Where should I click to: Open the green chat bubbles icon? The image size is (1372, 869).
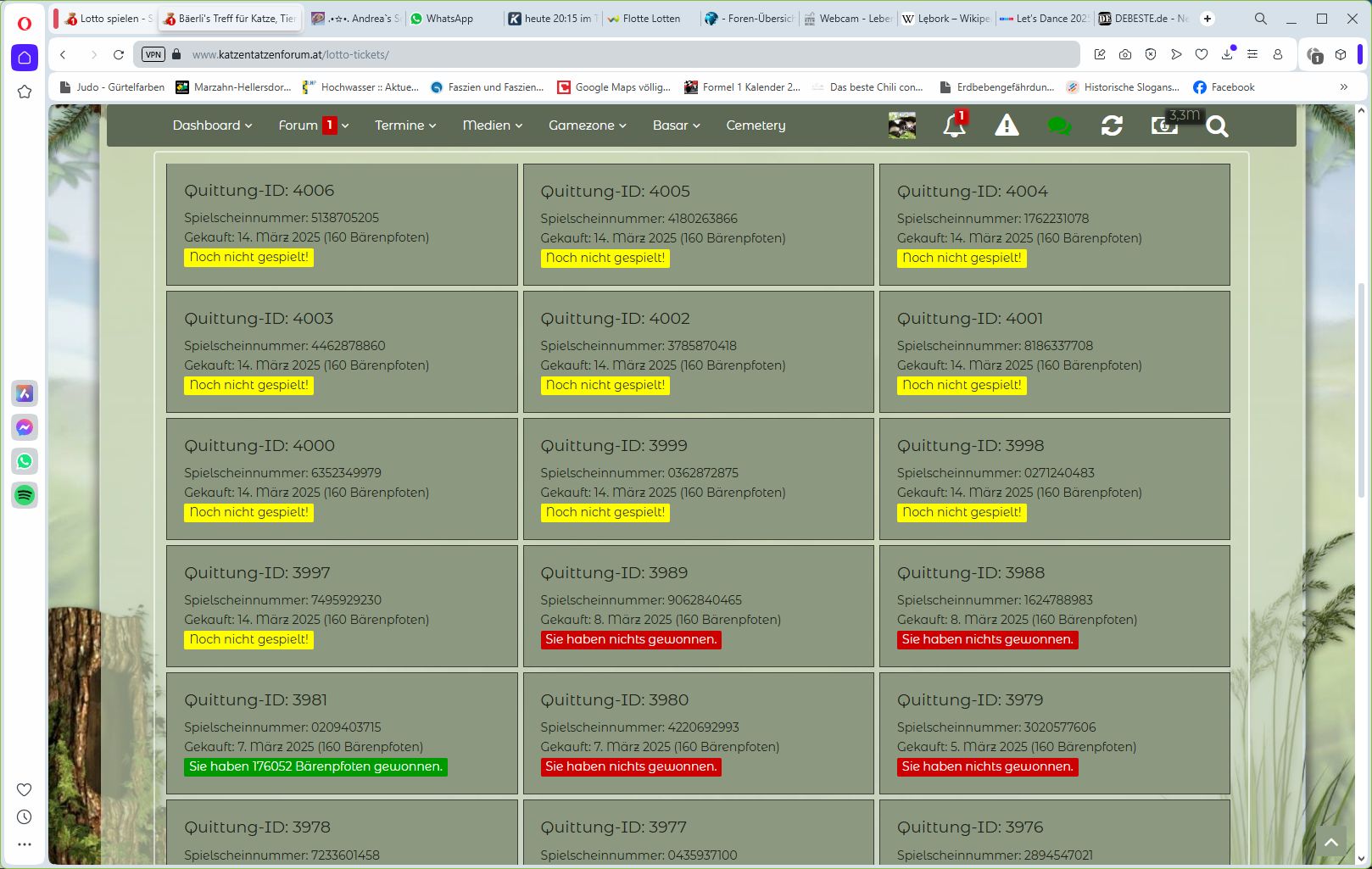(1059, 126)
